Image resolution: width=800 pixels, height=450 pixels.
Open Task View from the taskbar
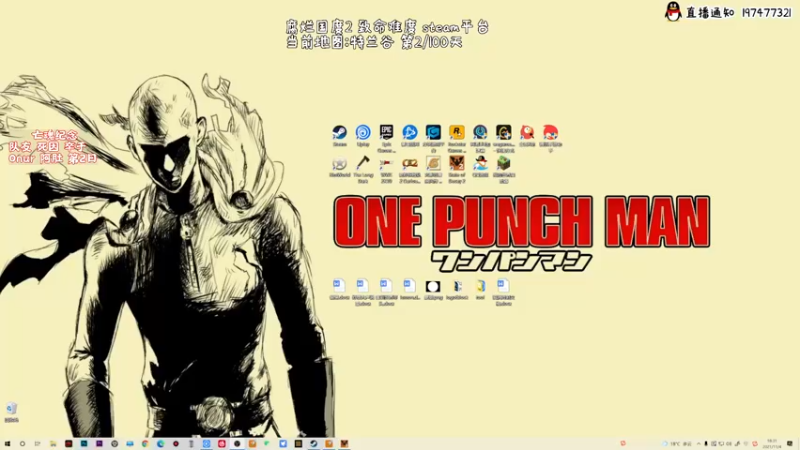(x=38, y=444)
